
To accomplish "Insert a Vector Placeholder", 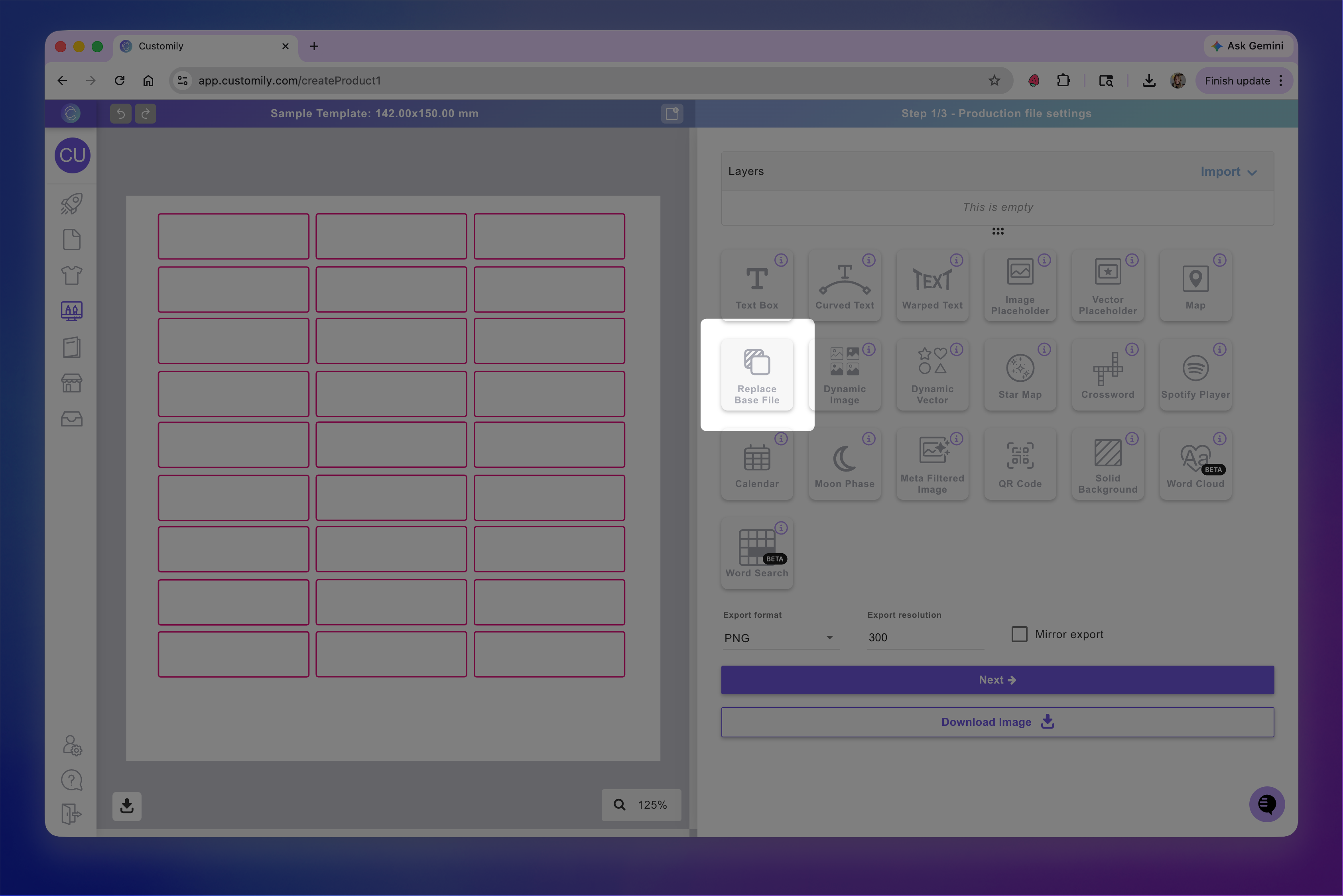I will (1107, 285).
